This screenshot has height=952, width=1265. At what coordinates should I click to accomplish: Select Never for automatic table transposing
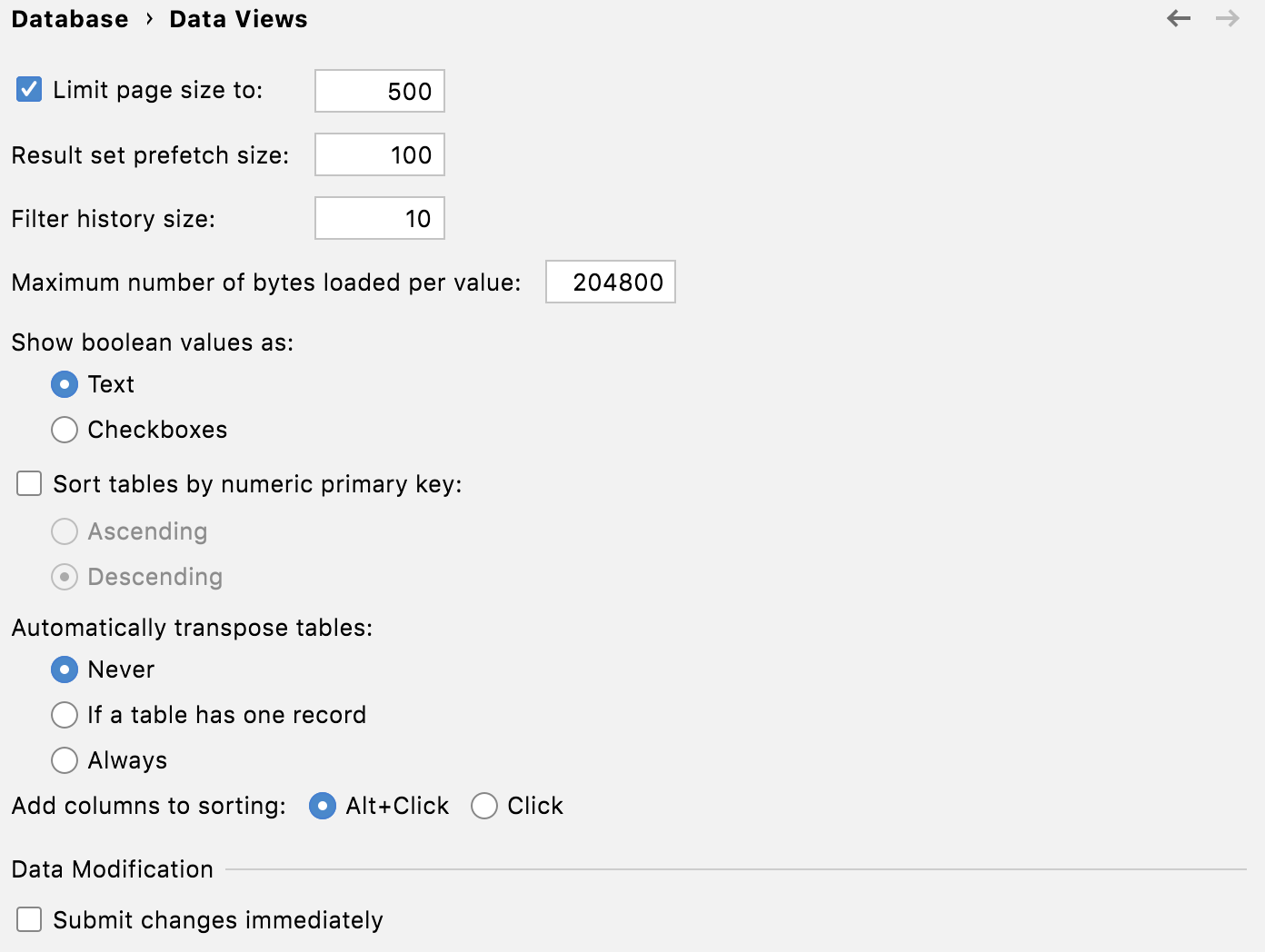coord(64,669)
